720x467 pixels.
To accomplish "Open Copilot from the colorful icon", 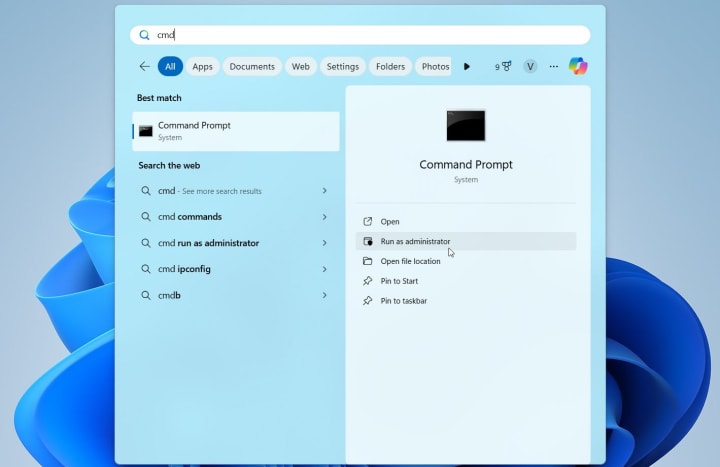I will (578, 66).
